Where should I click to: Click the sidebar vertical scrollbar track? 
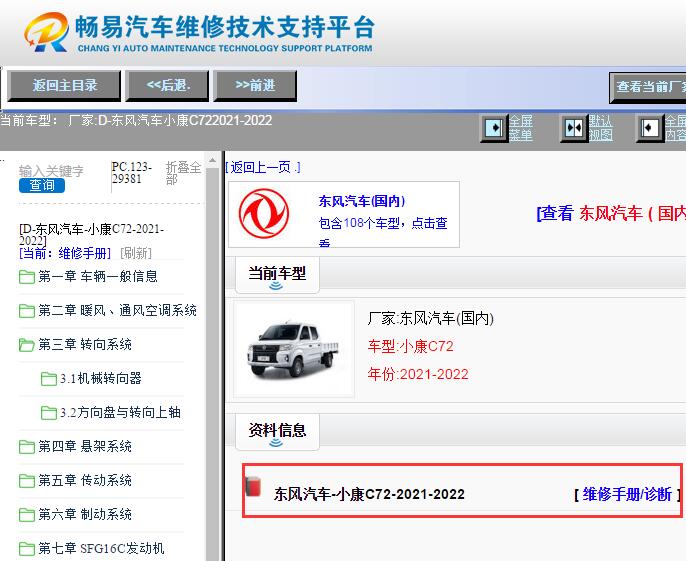click(x=213, y=363)
